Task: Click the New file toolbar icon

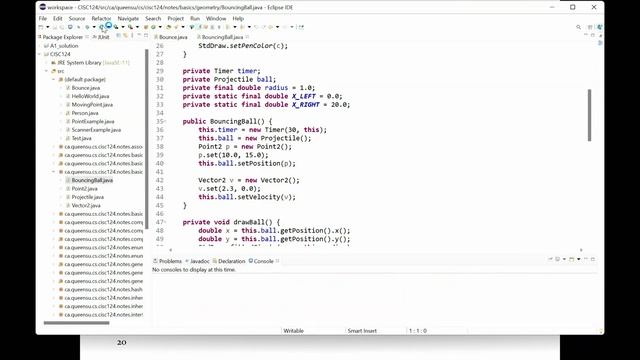Action: [x=40, y=27]
